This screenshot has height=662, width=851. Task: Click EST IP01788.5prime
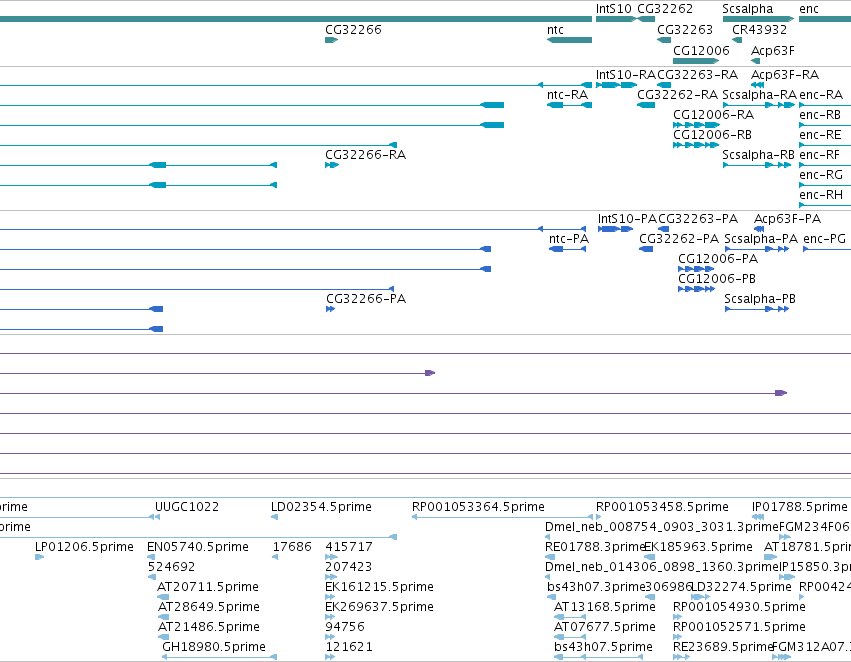click(800, 507)
